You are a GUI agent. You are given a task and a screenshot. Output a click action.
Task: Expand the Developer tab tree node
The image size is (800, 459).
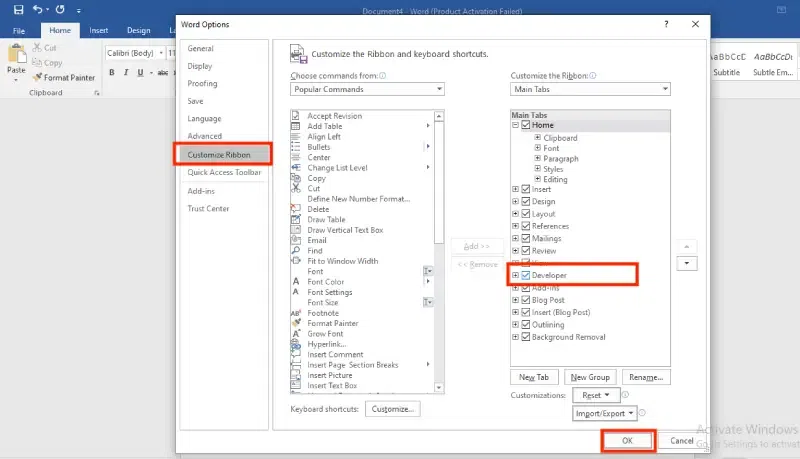tap(515, 275)
